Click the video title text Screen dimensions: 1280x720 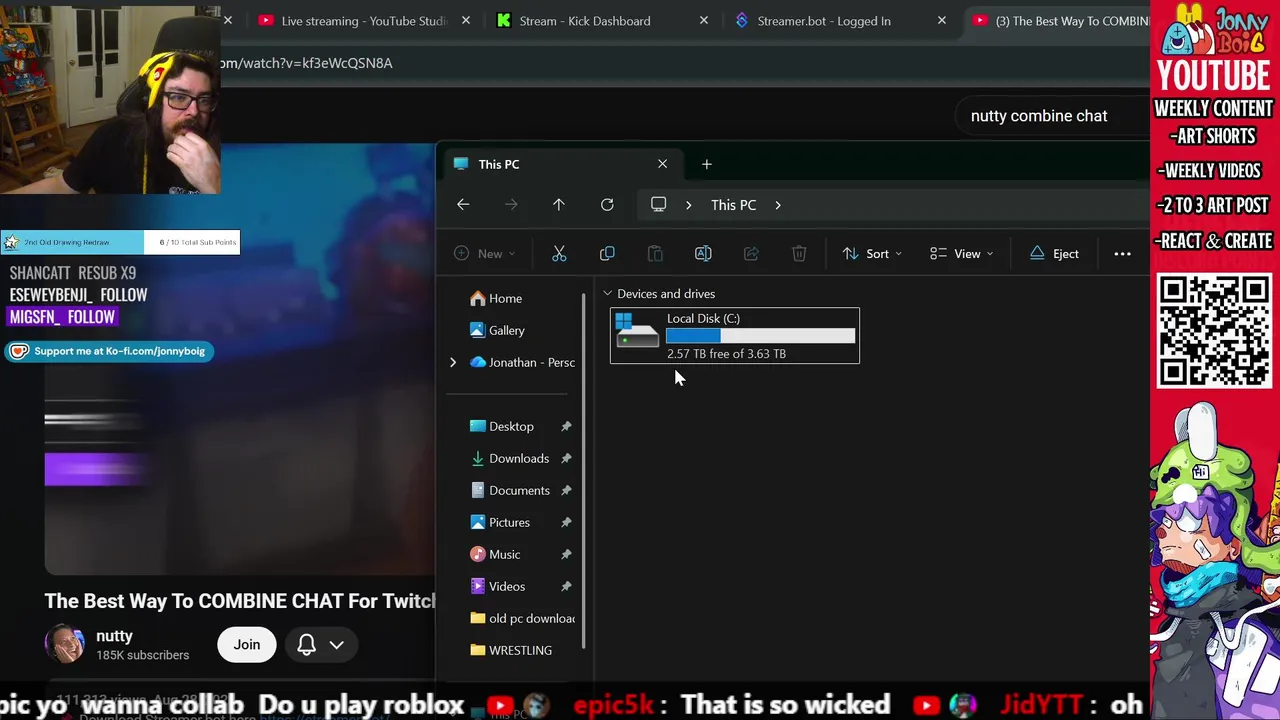[240, 601]
